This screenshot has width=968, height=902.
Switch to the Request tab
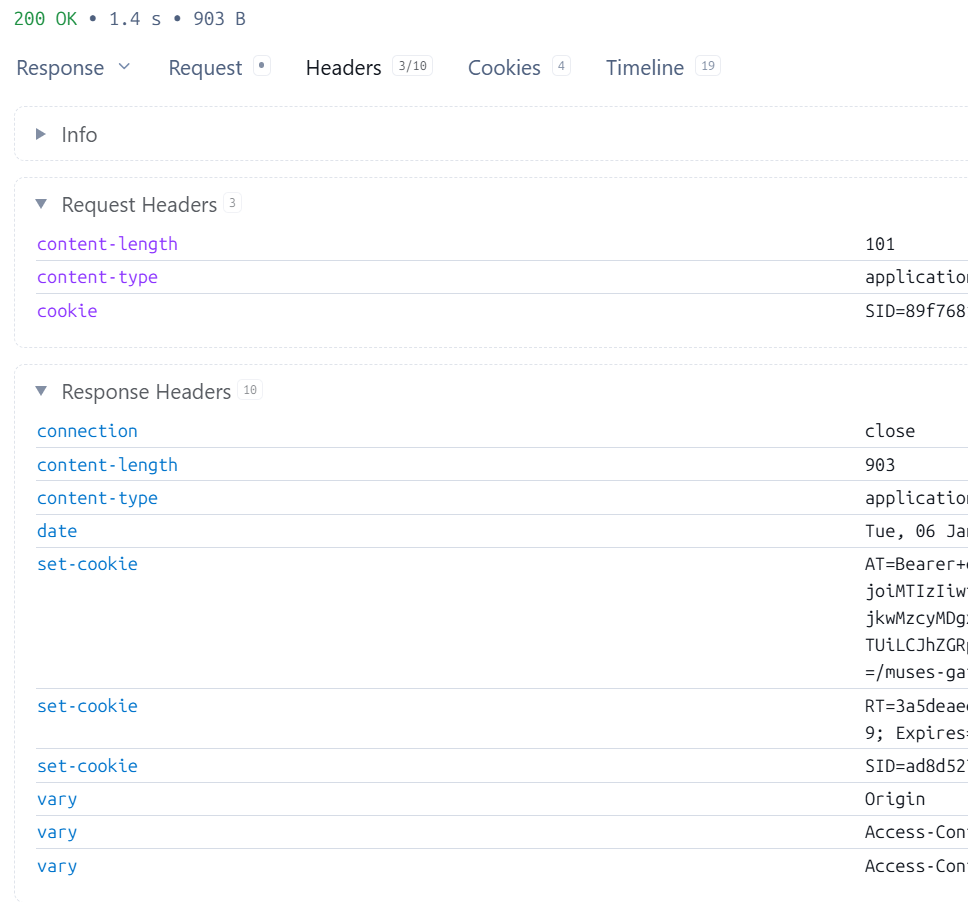point(205,68)
